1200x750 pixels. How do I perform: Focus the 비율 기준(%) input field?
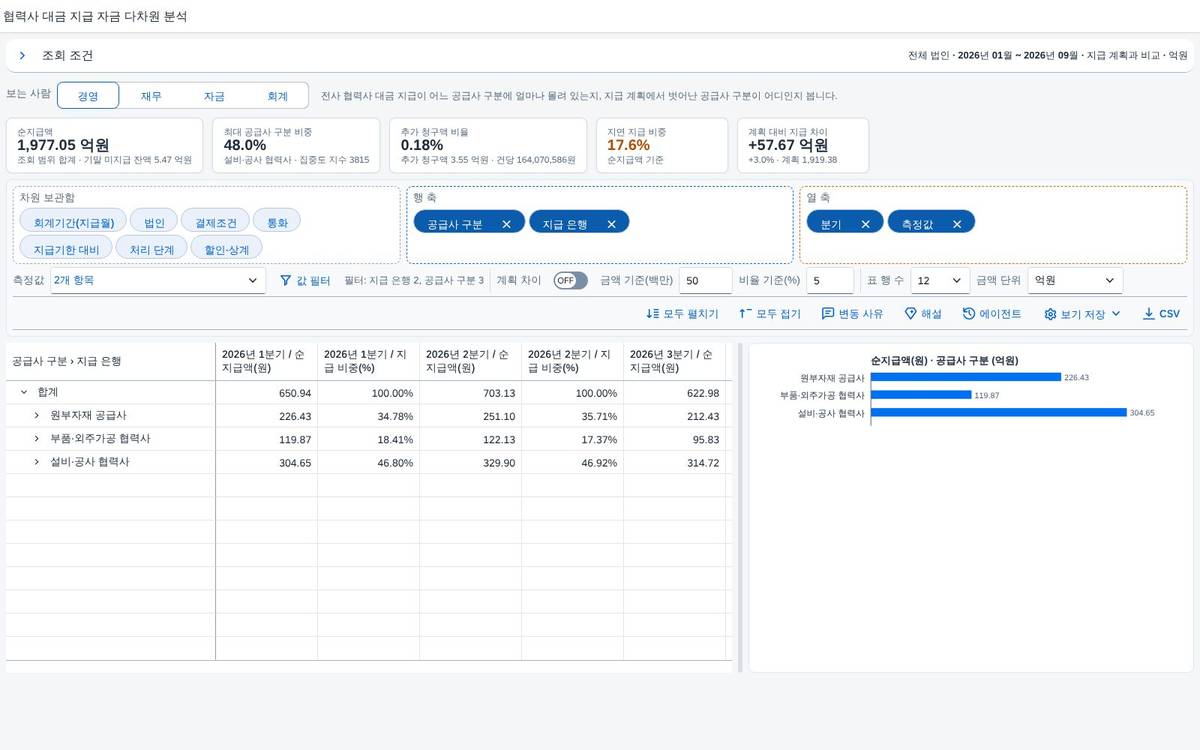[x=830, y=281]
